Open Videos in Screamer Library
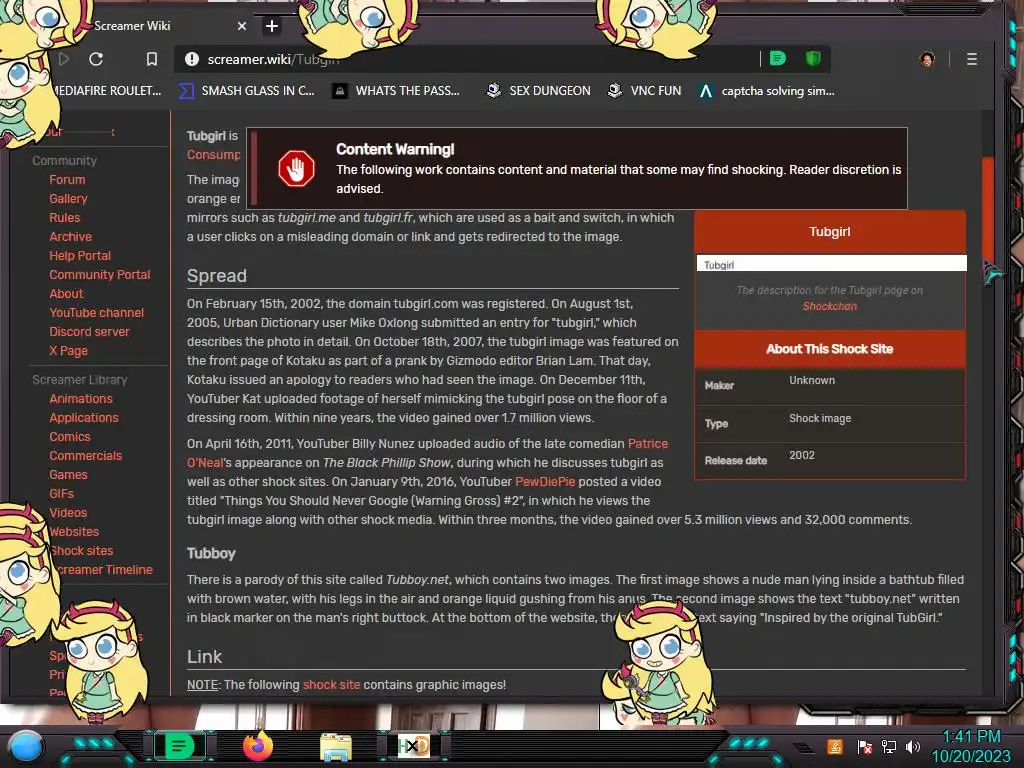1024x768 pixels. click(x=68, y=512)
